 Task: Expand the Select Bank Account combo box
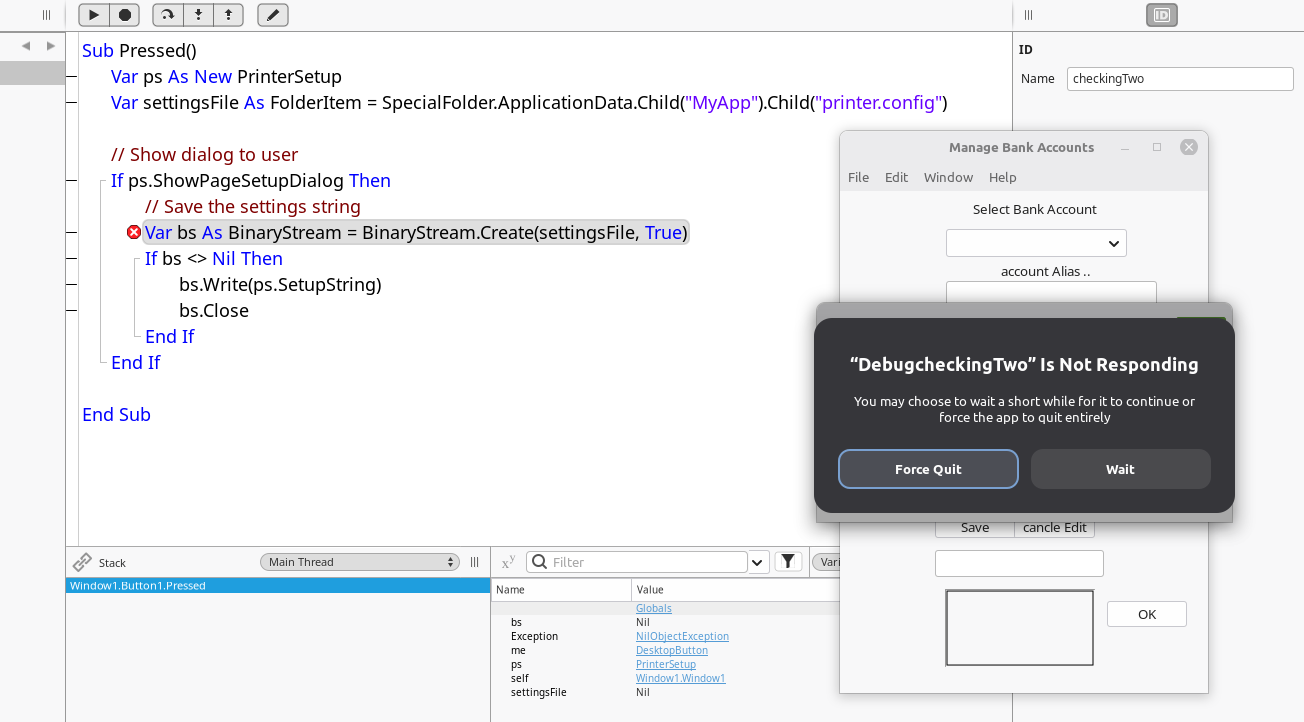tap(1036, 243)
